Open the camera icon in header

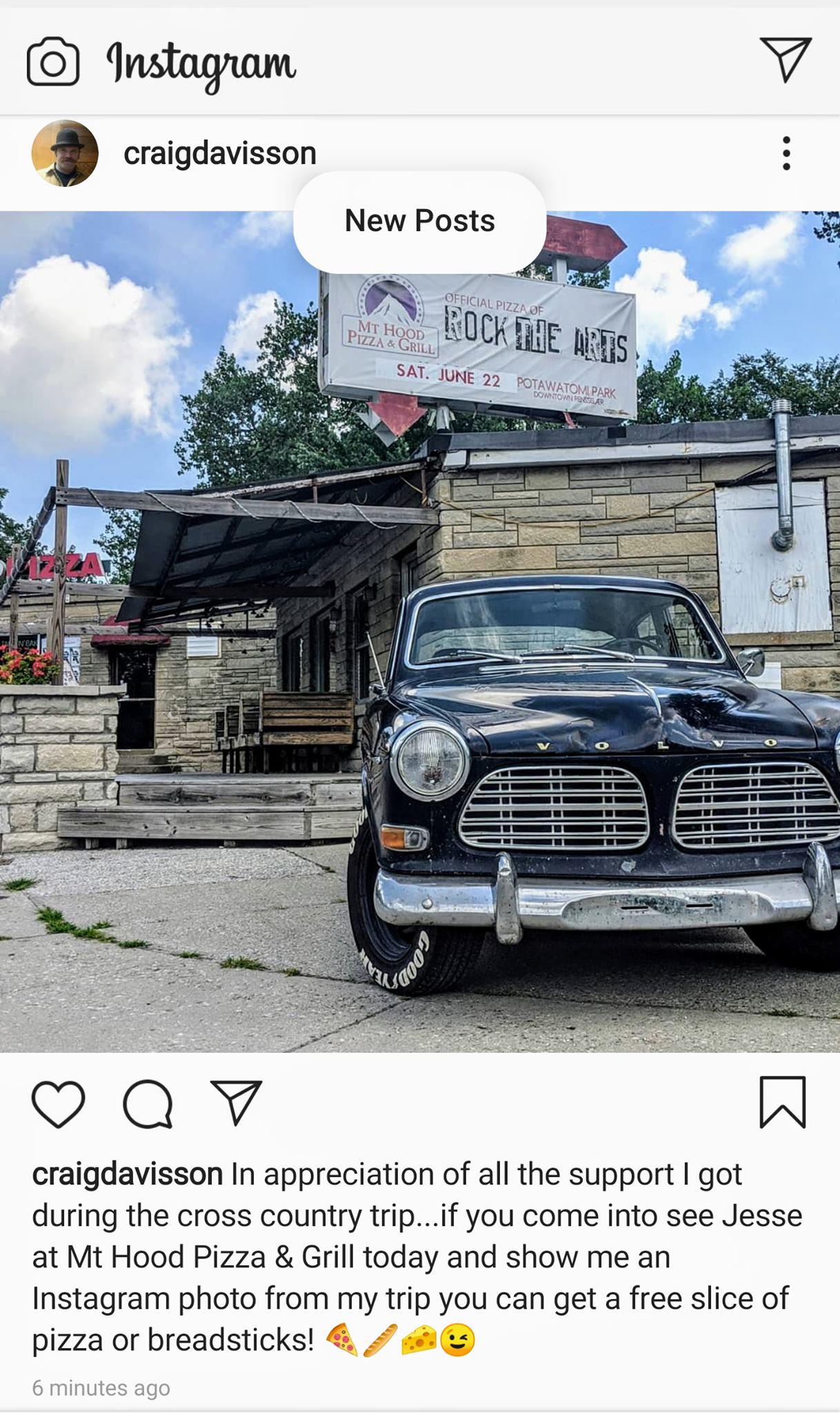click(x=53, y=62)
